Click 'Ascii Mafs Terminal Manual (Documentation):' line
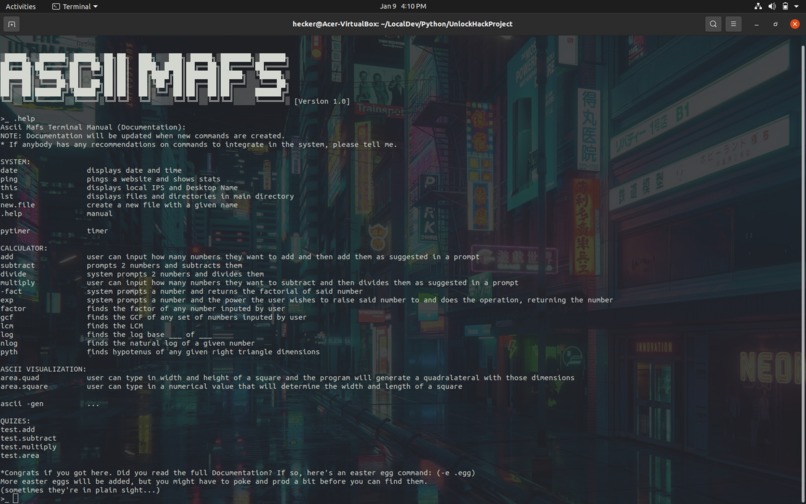This screenshot has width=806, height=504. tap(93, 127)
